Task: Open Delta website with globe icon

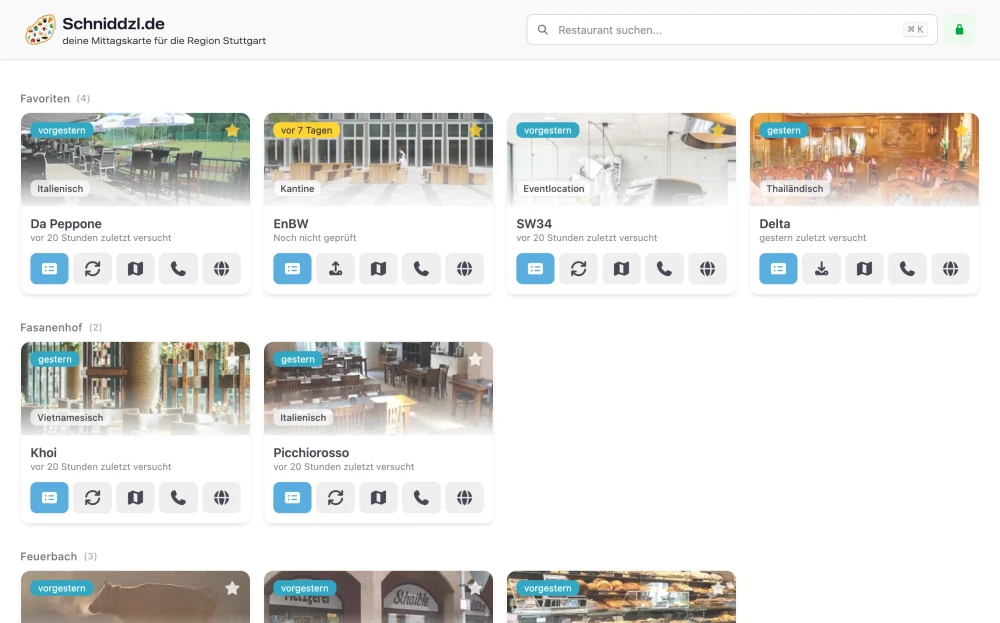Action: point(950,268)
